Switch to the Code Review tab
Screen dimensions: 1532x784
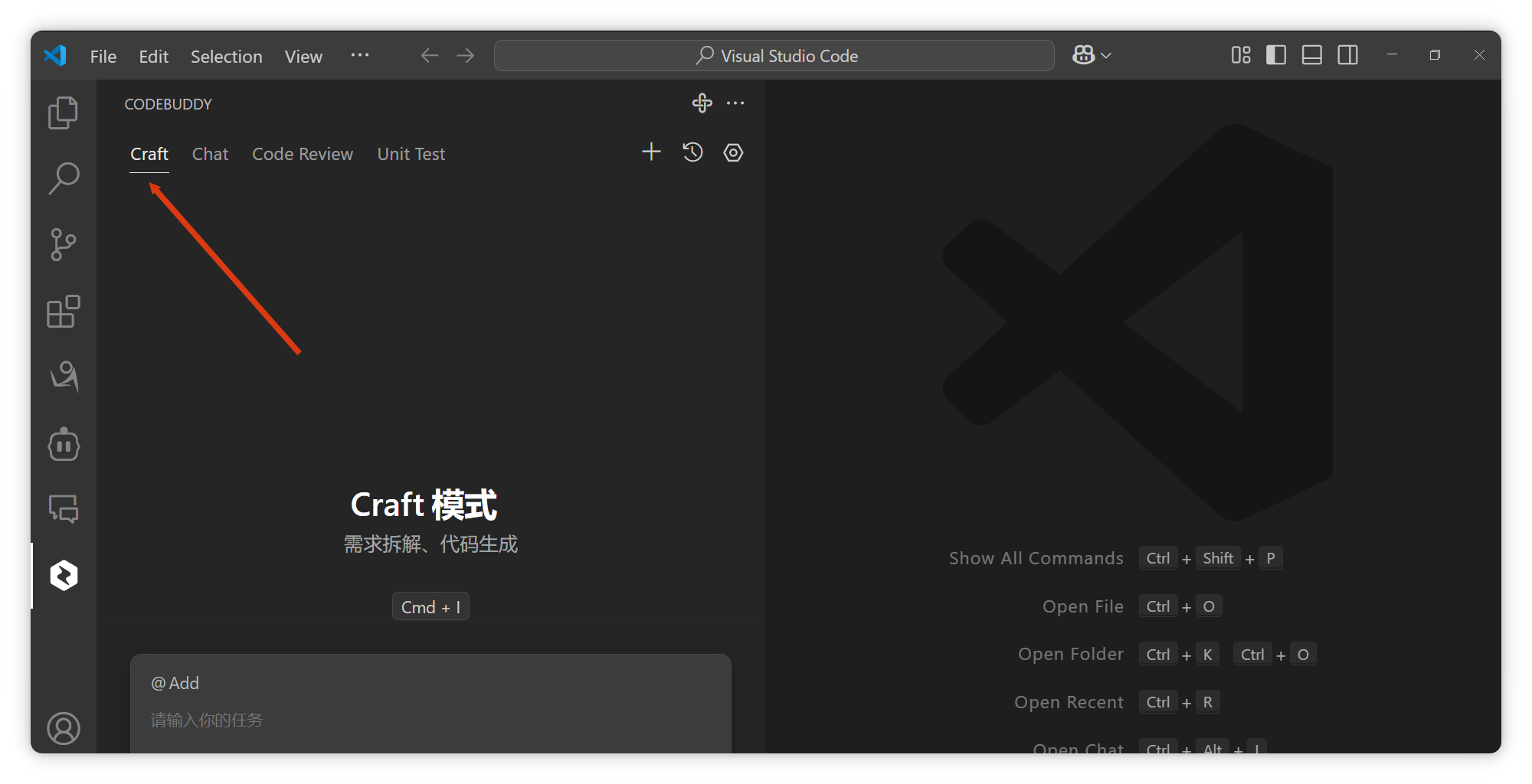pos(303,153)
